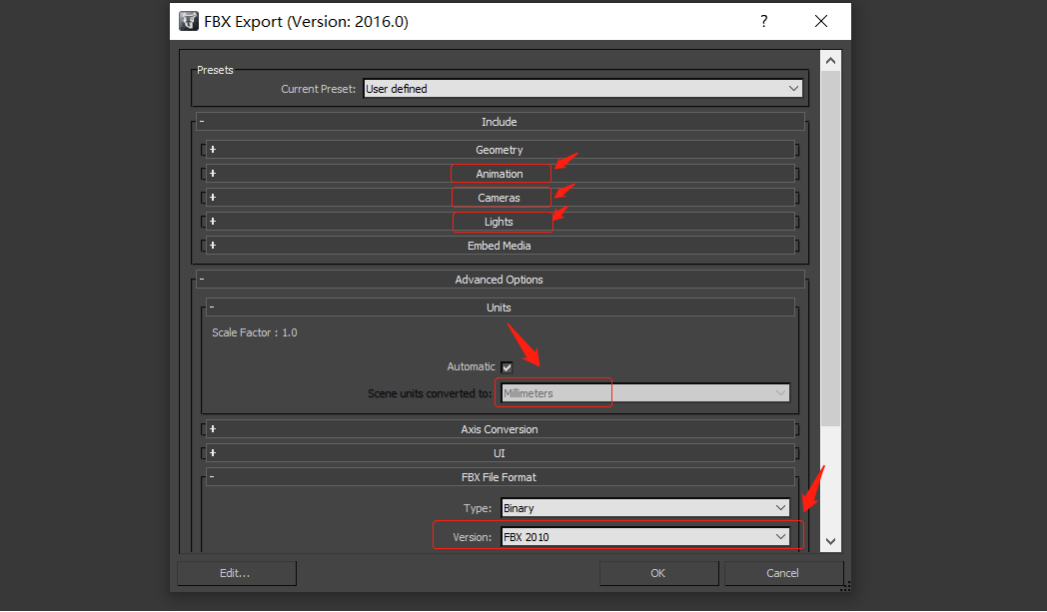Expand the Cameras rollout
Screen dimensions: 1047x612
coord(499,198)
